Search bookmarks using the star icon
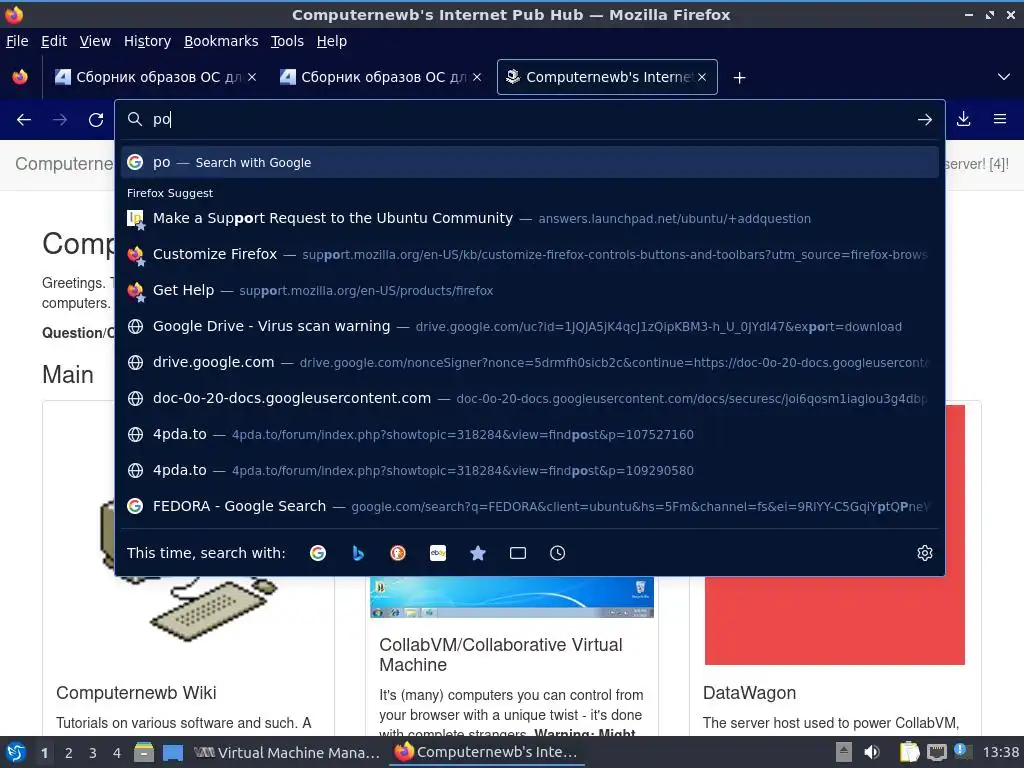 (478, 553)
